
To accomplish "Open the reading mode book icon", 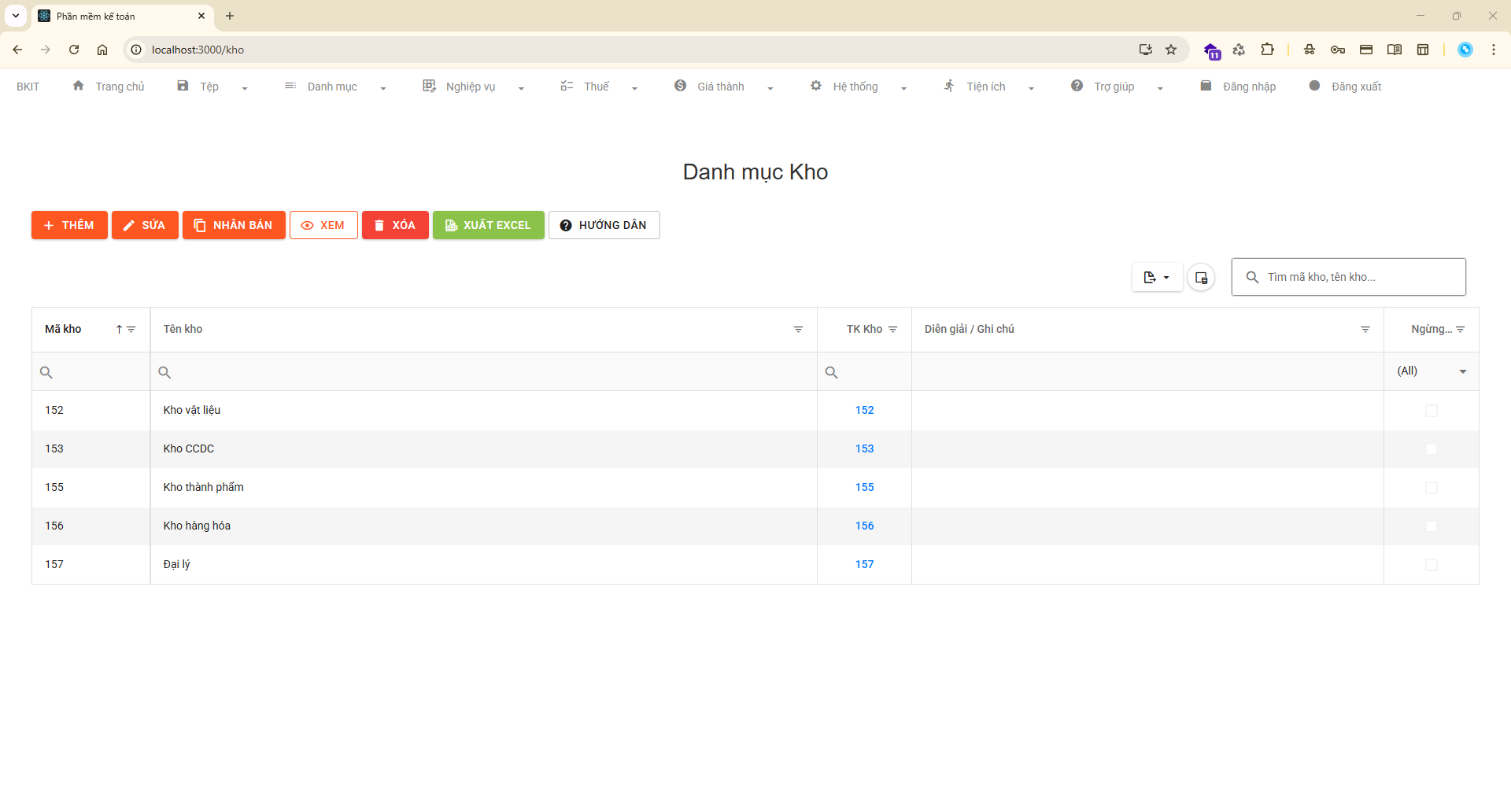I will (1395, 50).
